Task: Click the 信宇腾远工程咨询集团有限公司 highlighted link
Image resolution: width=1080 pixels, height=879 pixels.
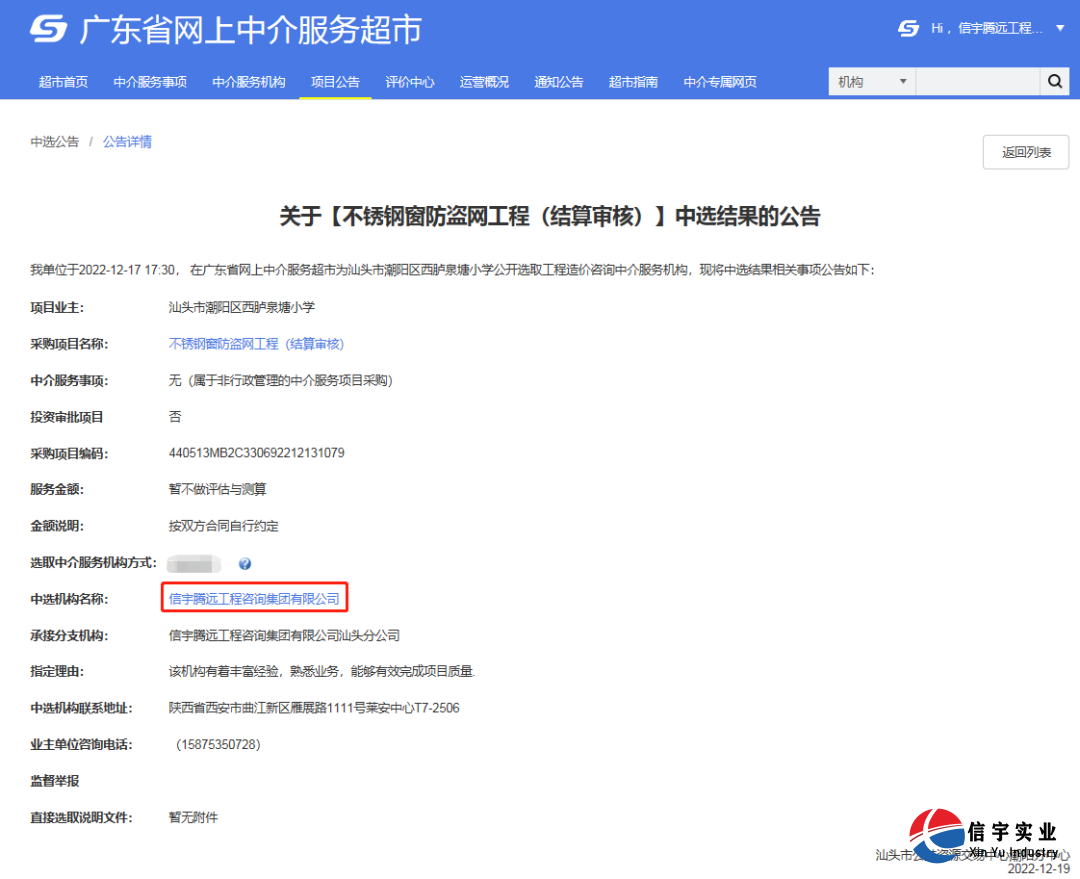Action: click(256, 597)
